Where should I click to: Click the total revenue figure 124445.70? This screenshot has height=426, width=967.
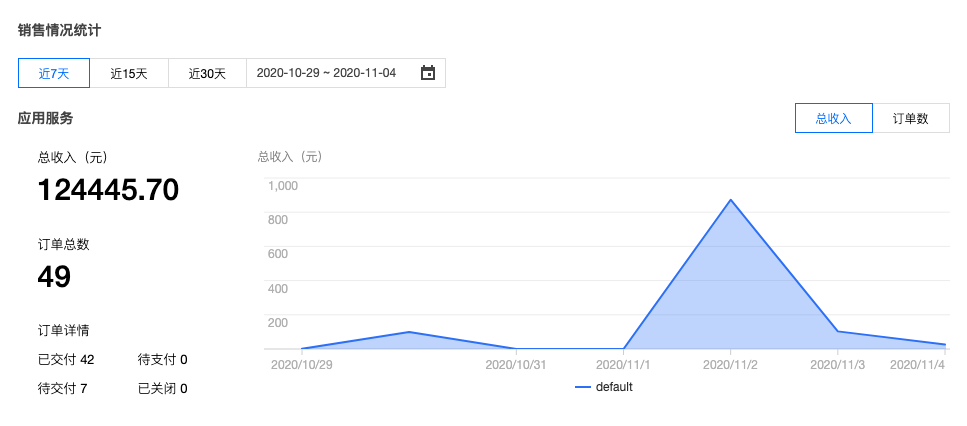(x=108, y=190)
